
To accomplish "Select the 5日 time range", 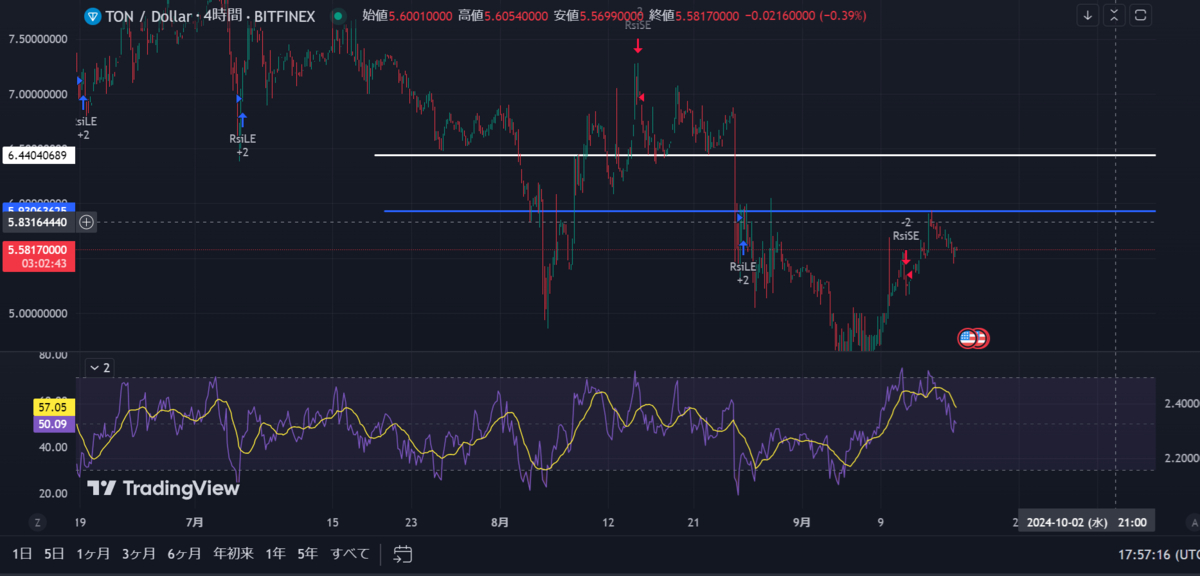I will [54, 553].
